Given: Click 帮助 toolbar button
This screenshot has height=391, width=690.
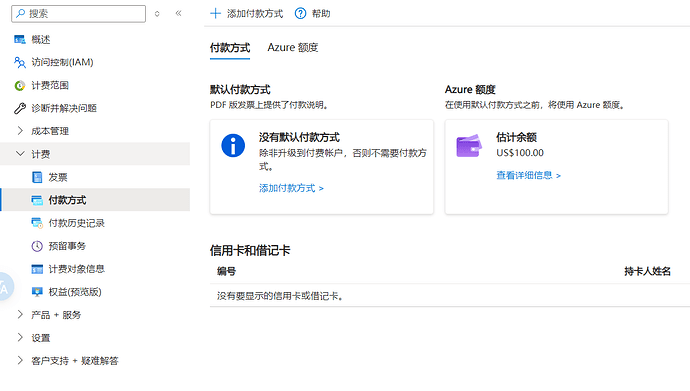Looking at the screenshot, I should pos(312,14).
